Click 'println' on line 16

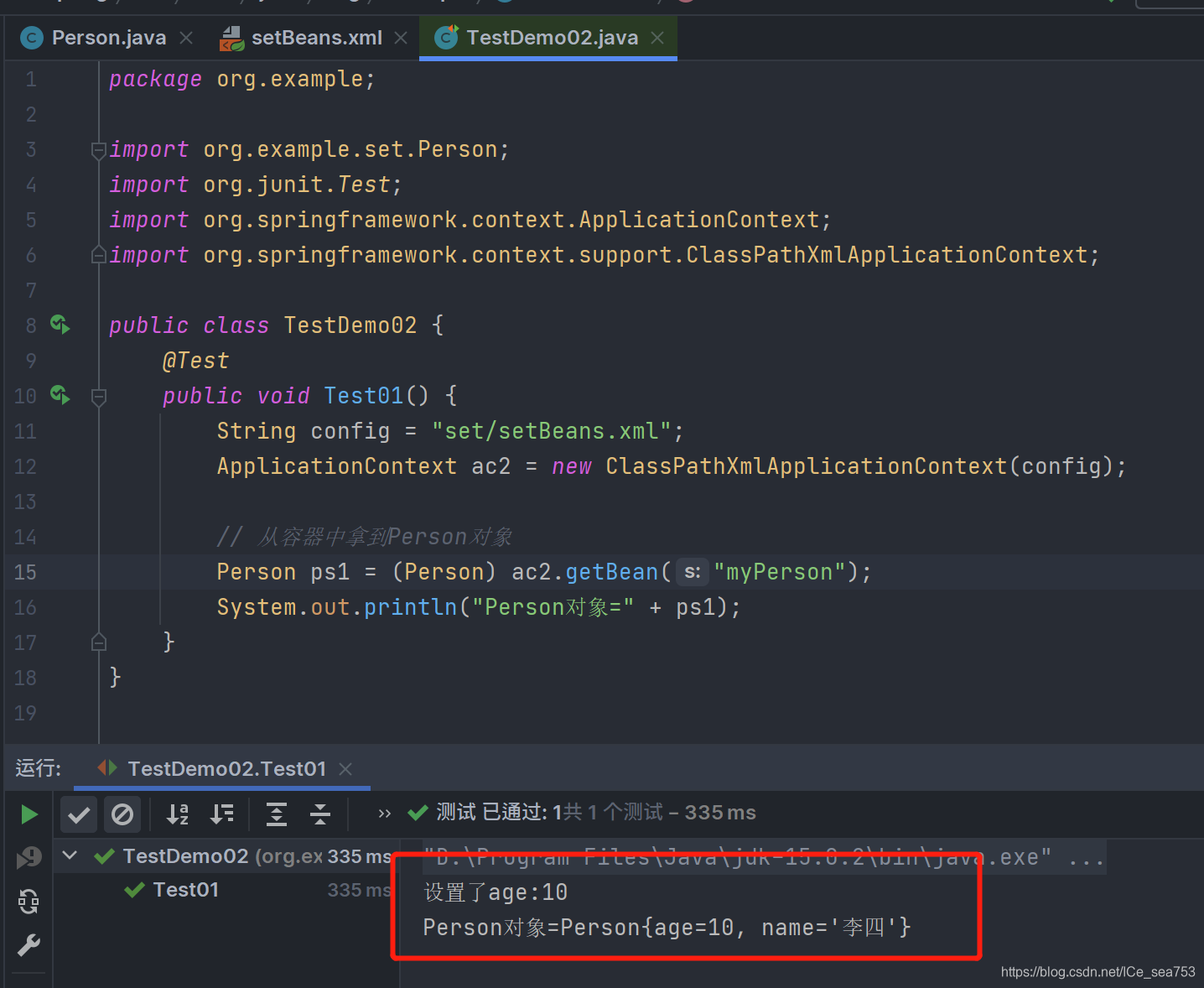coord(411,607)
